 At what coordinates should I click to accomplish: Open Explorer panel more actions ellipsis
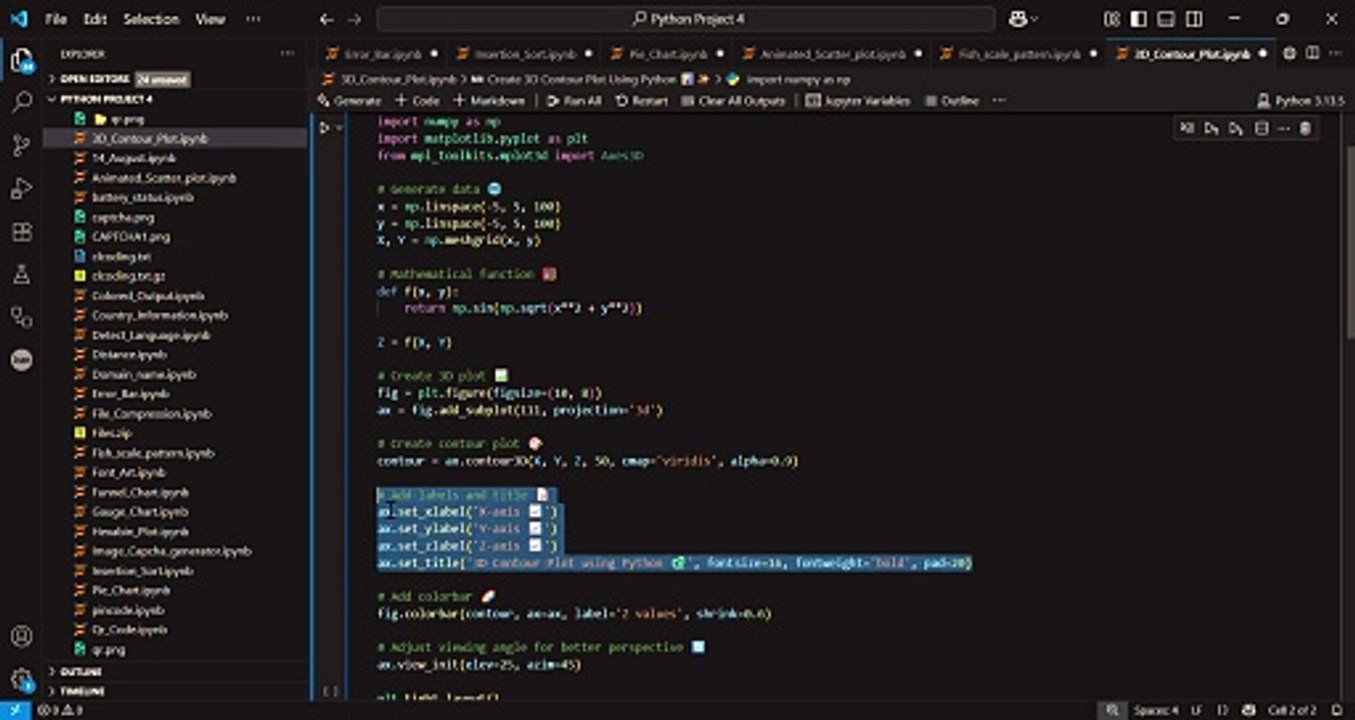pos(288,54)
